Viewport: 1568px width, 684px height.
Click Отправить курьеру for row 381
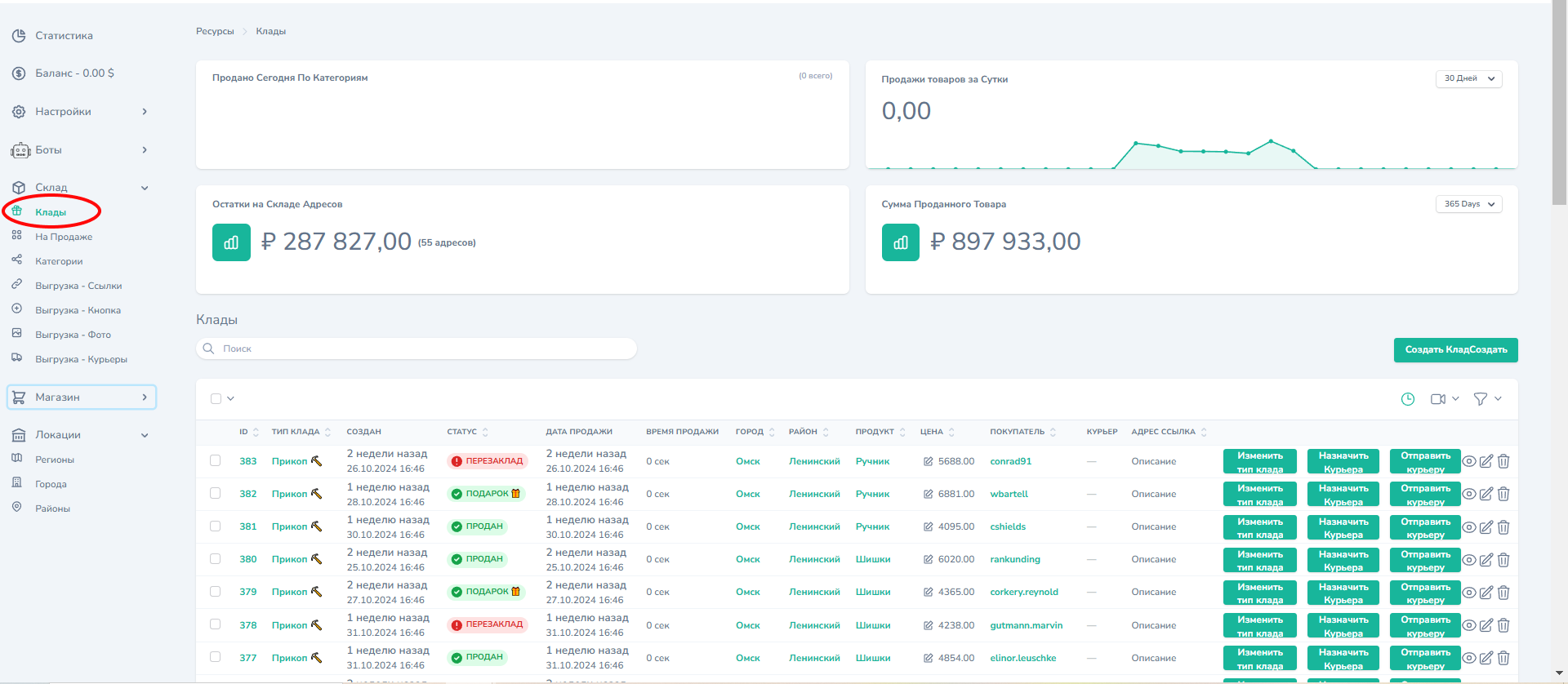[1426, 527]
